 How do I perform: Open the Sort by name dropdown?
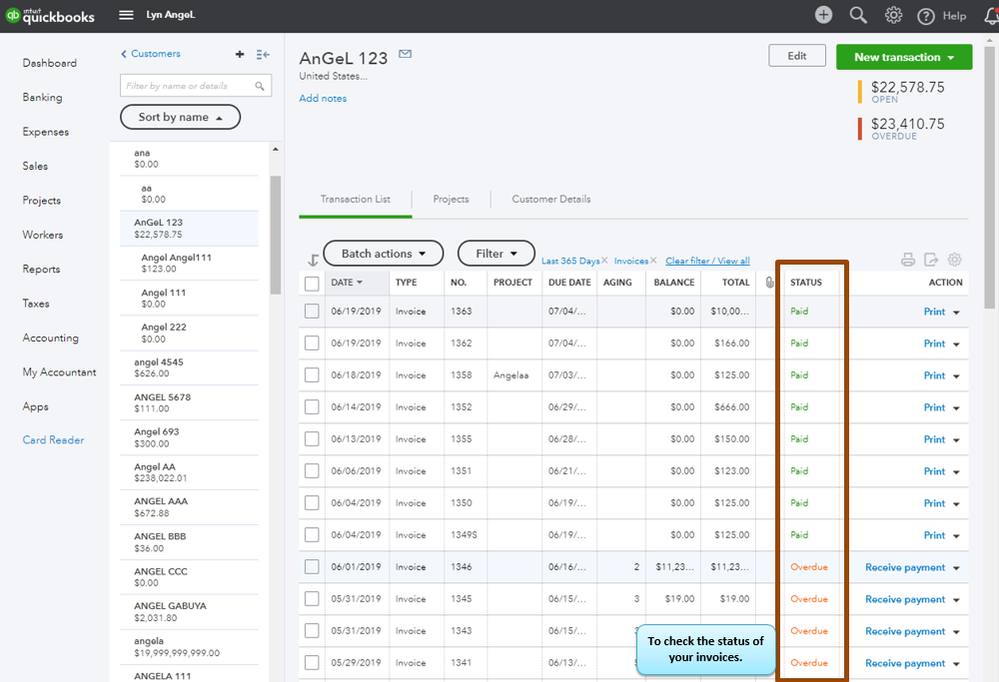point(180,117)
